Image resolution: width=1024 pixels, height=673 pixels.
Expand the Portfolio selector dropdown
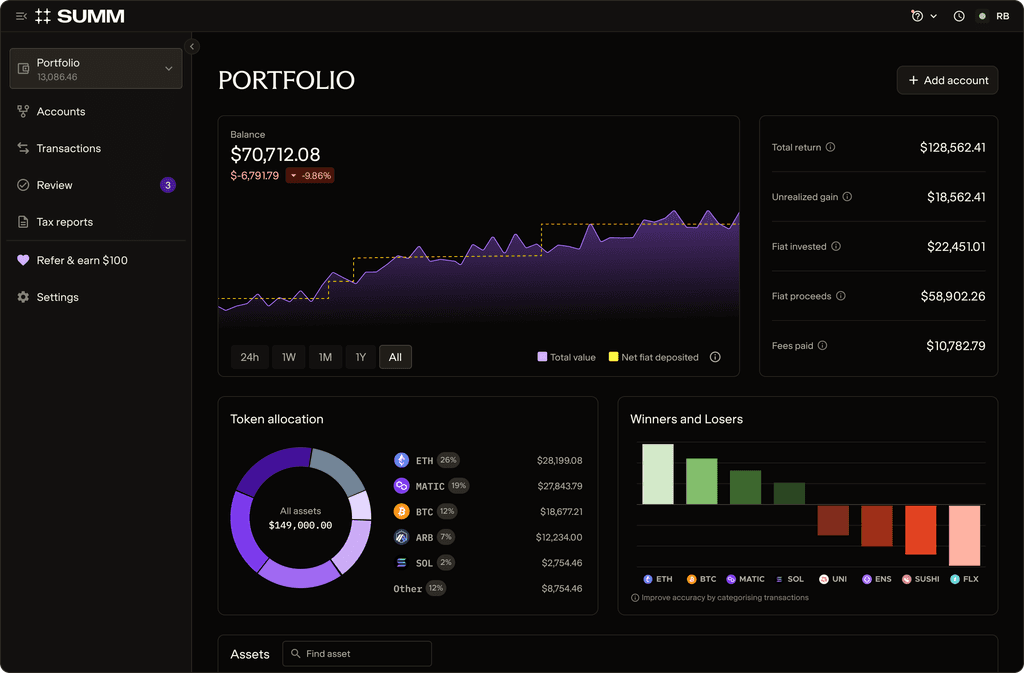click(x=96, y=69)
